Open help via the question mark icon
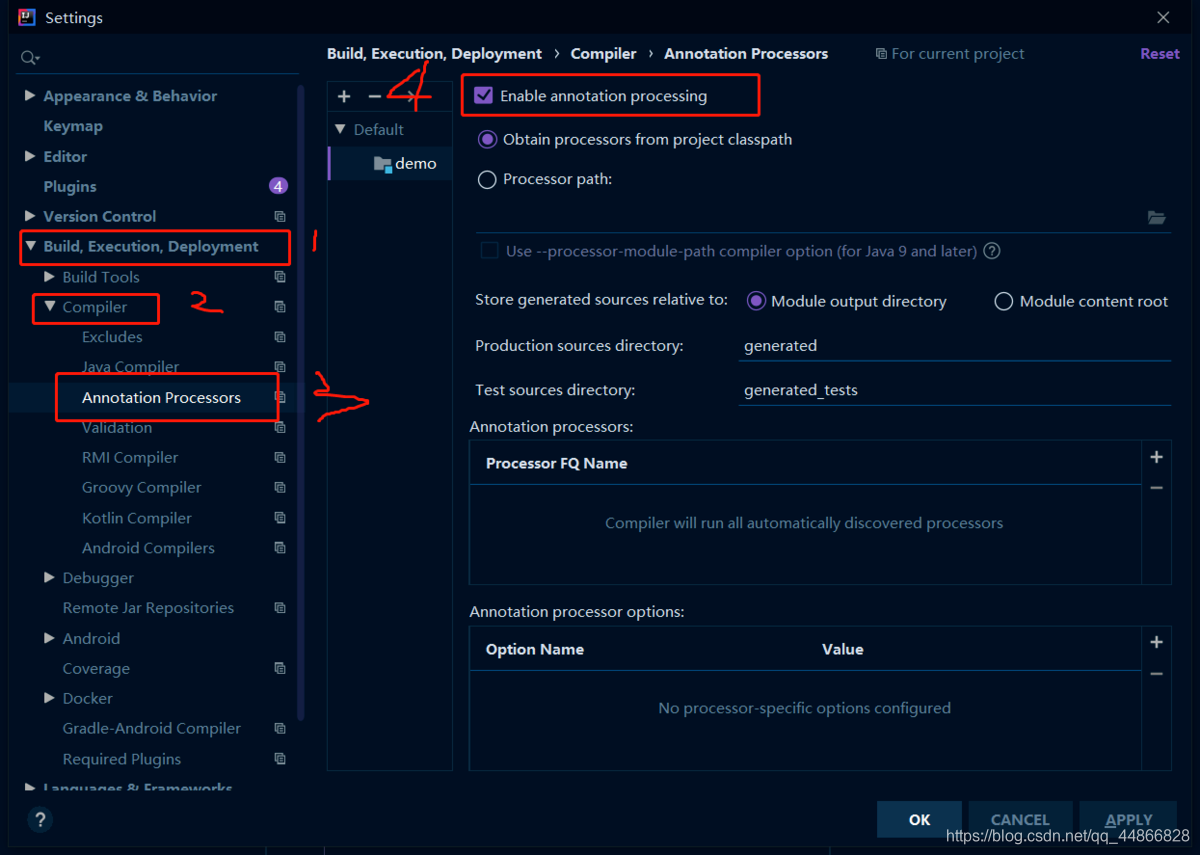Screen dimensions: 1200x855 (x=40, y=819)
